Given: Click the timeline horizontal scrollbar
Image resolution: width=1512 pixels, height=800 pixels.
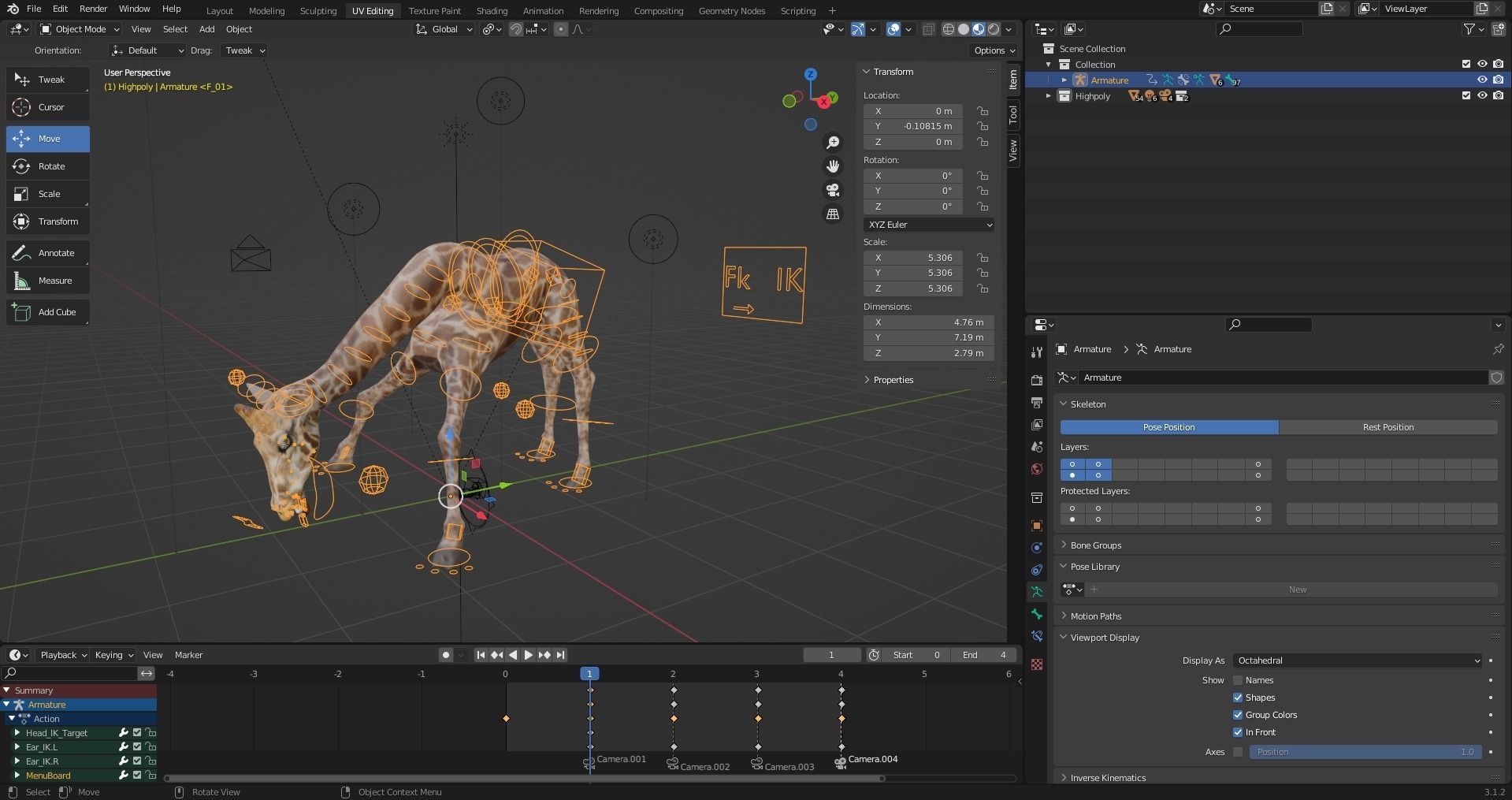Looking at the screenshot, I should (x=524, y=779).
